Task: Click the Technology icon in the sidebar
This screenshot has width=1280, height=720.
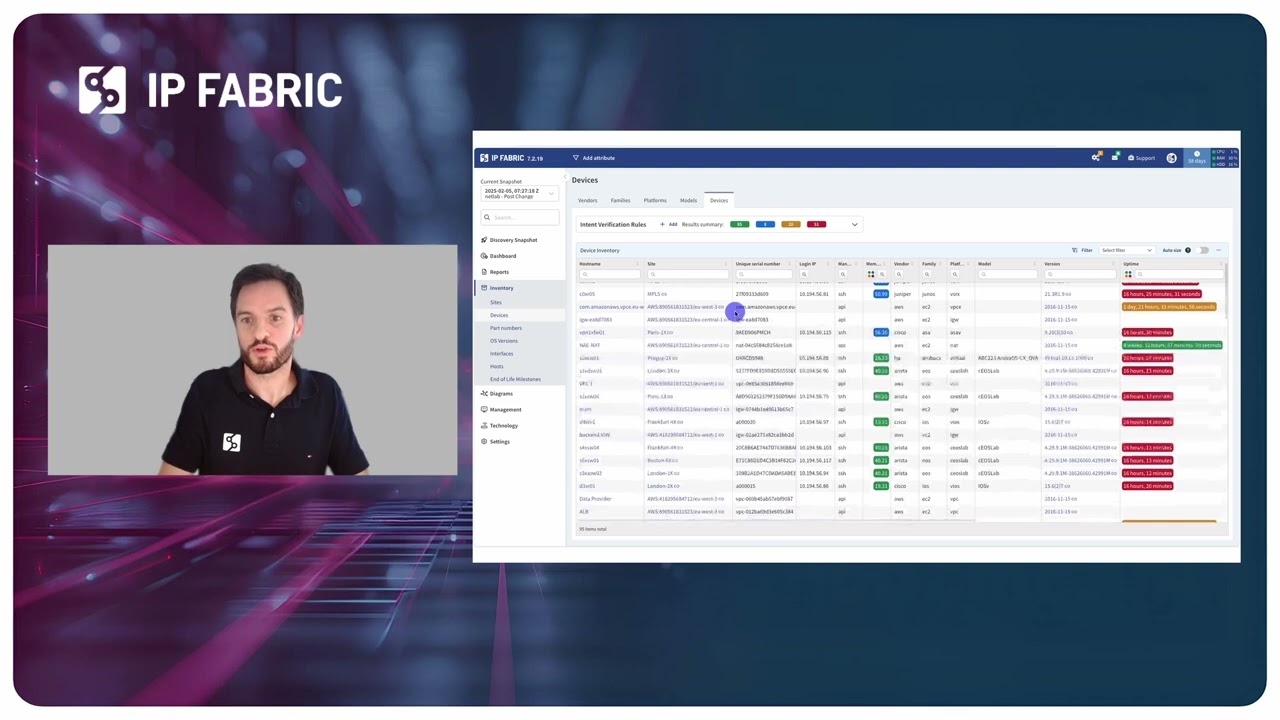Action: coord(484,426)
